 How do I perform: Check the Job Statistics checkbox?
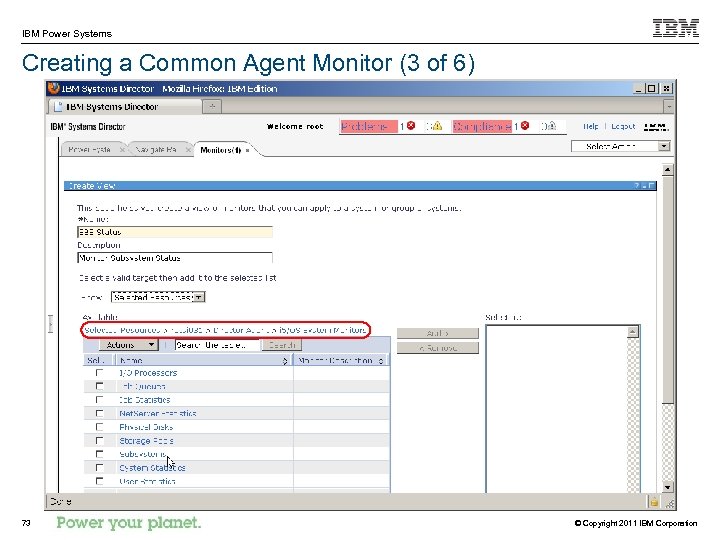pyautogui.click(x=99, y=400)
